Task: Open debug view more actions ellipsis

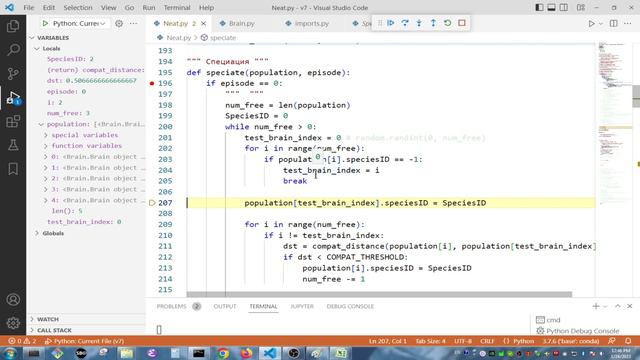Action: (133, 23)
